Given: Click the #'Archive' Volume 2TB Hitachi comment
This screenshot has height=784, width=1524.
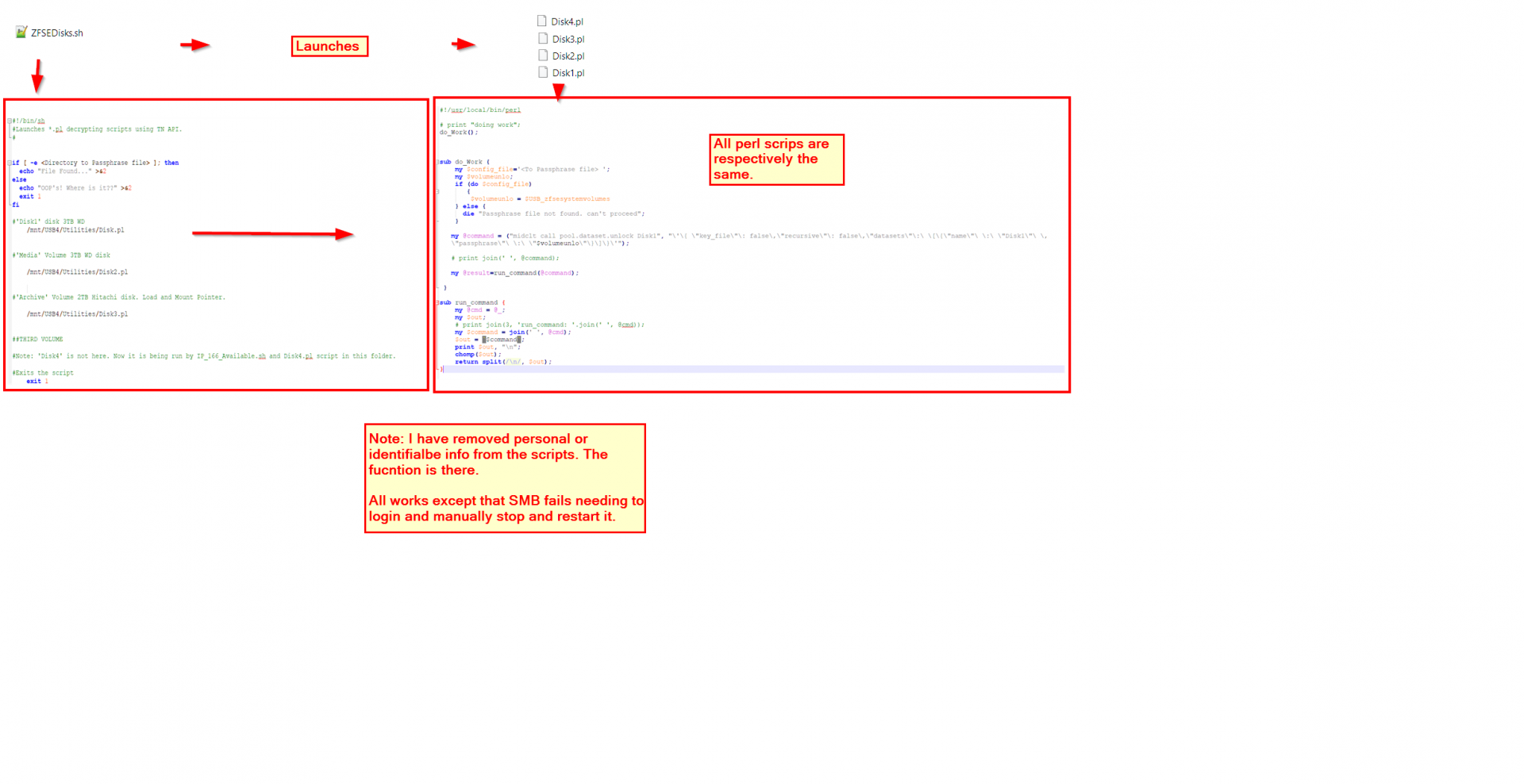Looking at the screenshot, I should click(119, 298).
